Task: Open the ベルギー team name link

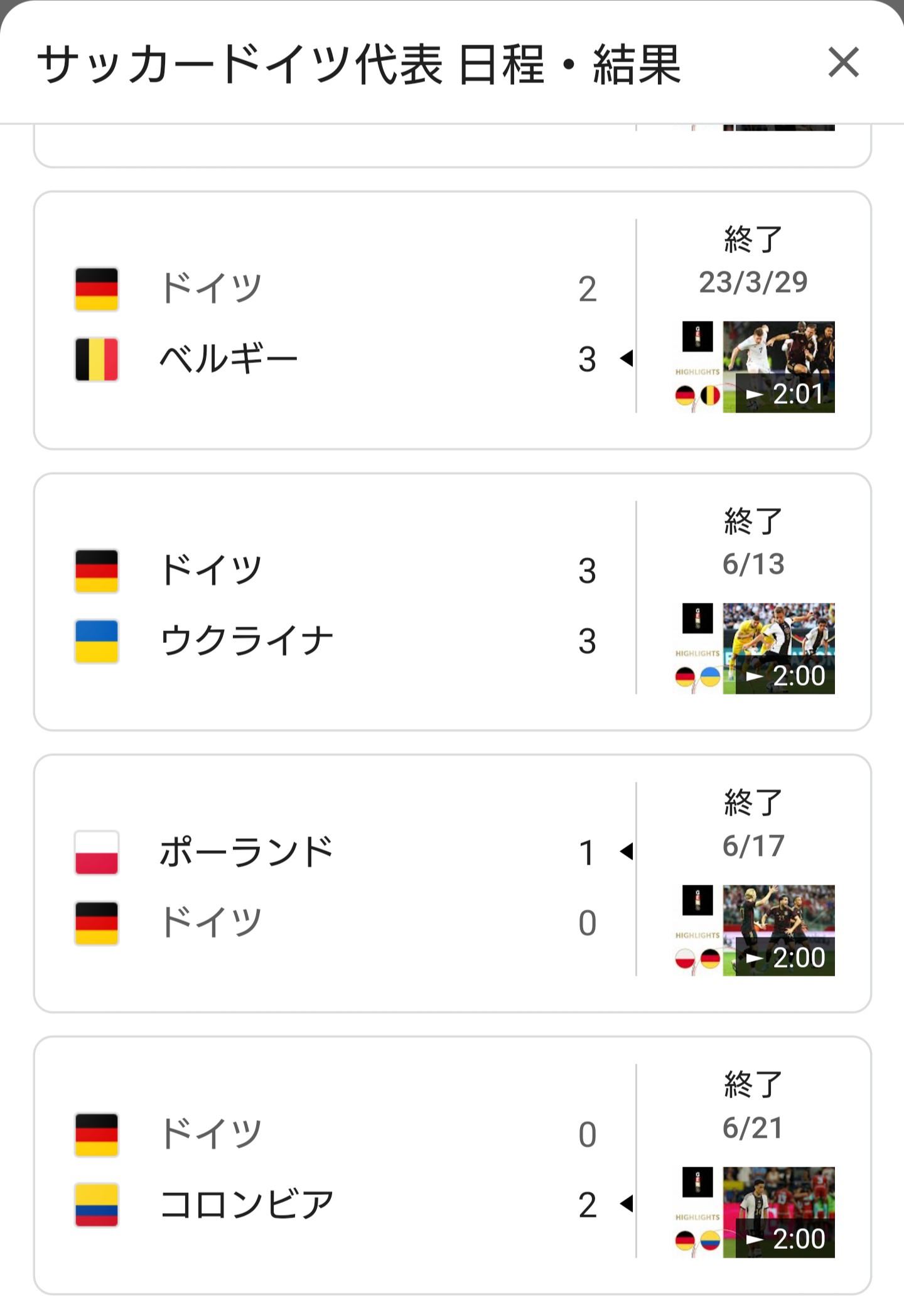Action: pyautogui.click(x=229, y=359)
